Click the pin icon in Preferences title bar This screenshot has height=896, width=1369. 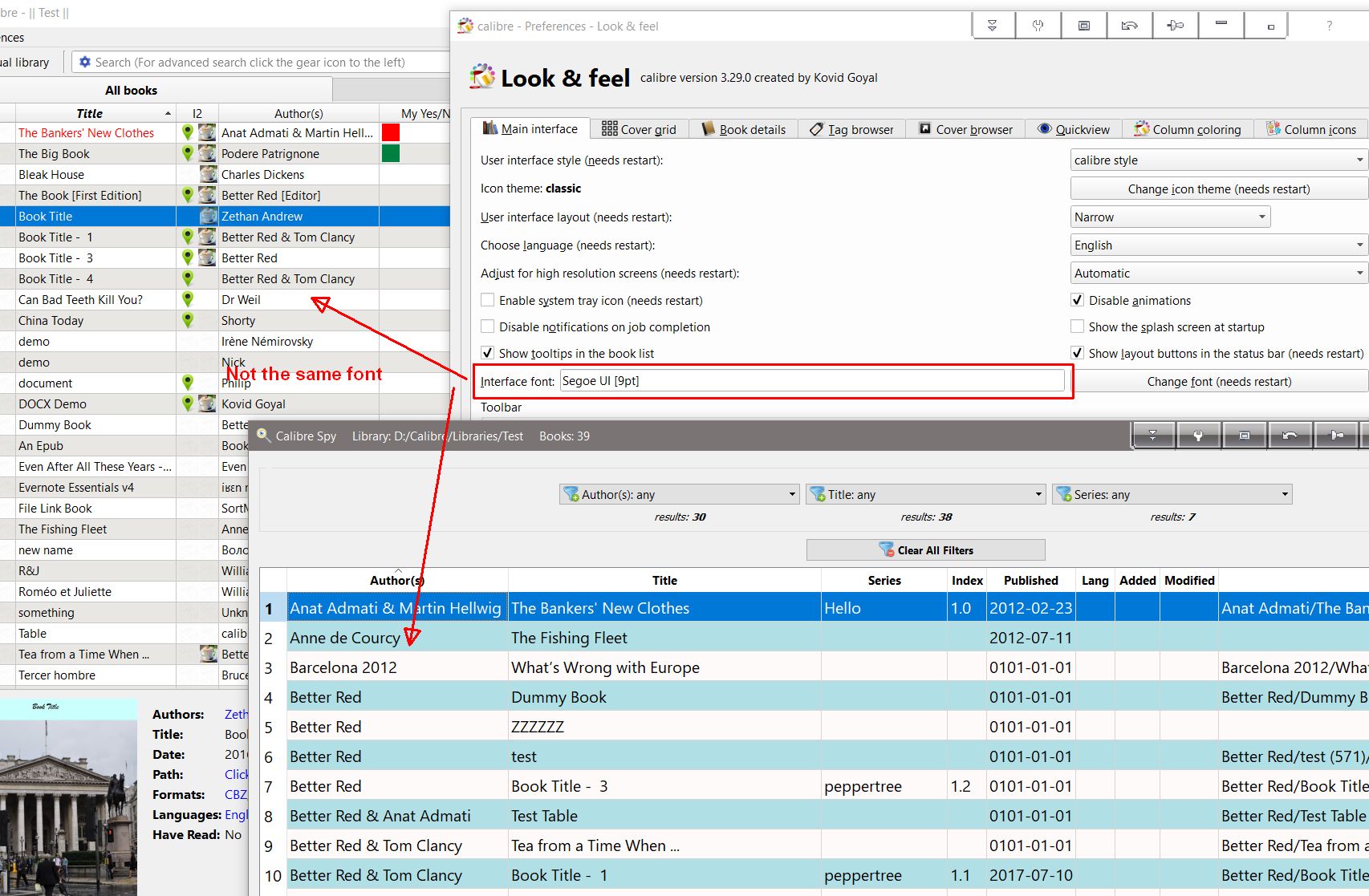pyautogui.click(x=1175, y=26)
